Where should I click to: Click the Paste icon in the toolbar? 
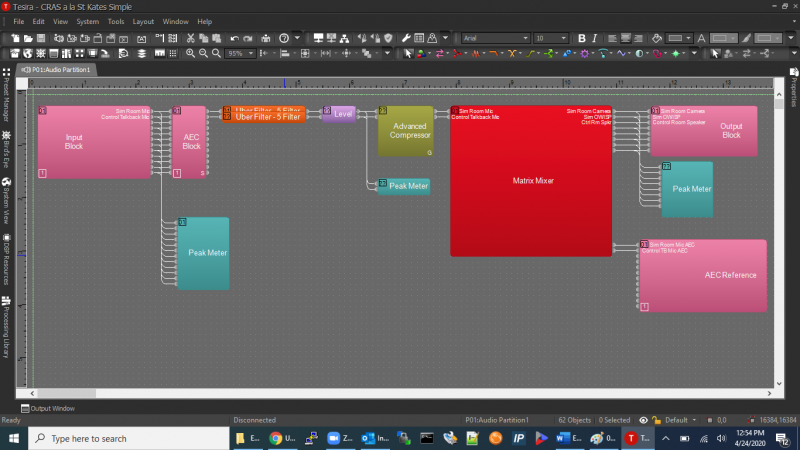tap(216, 38)
